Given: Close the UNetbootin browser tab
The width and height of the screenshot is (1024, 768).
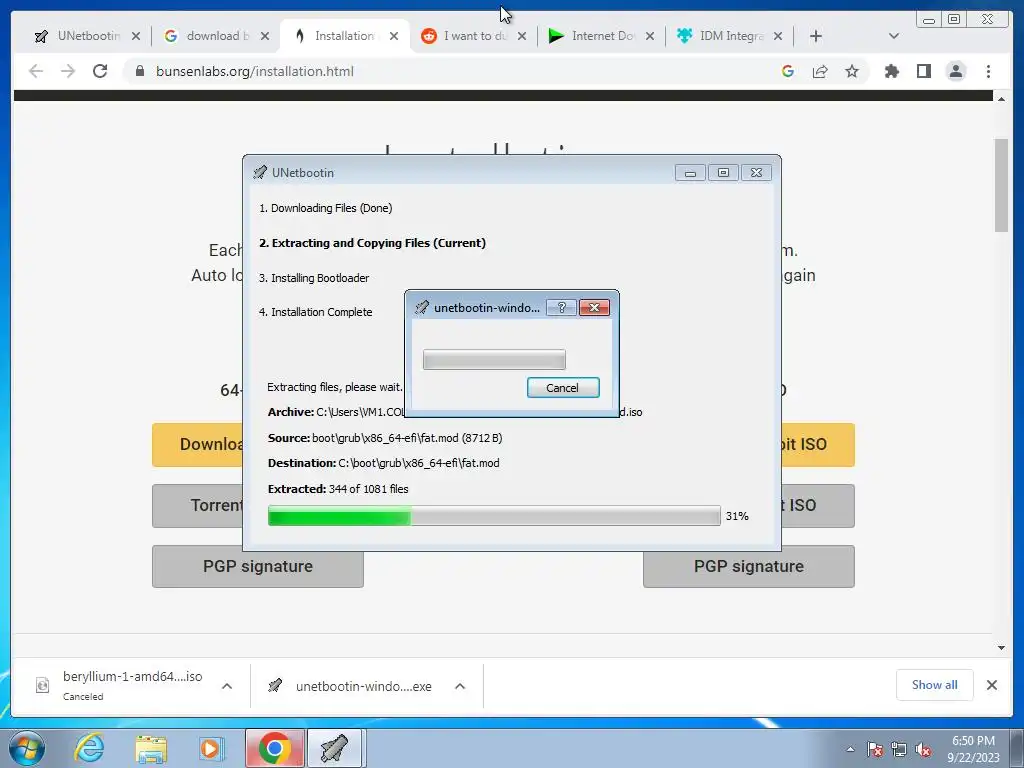Looking at the screenshot, I should point(136,37).
